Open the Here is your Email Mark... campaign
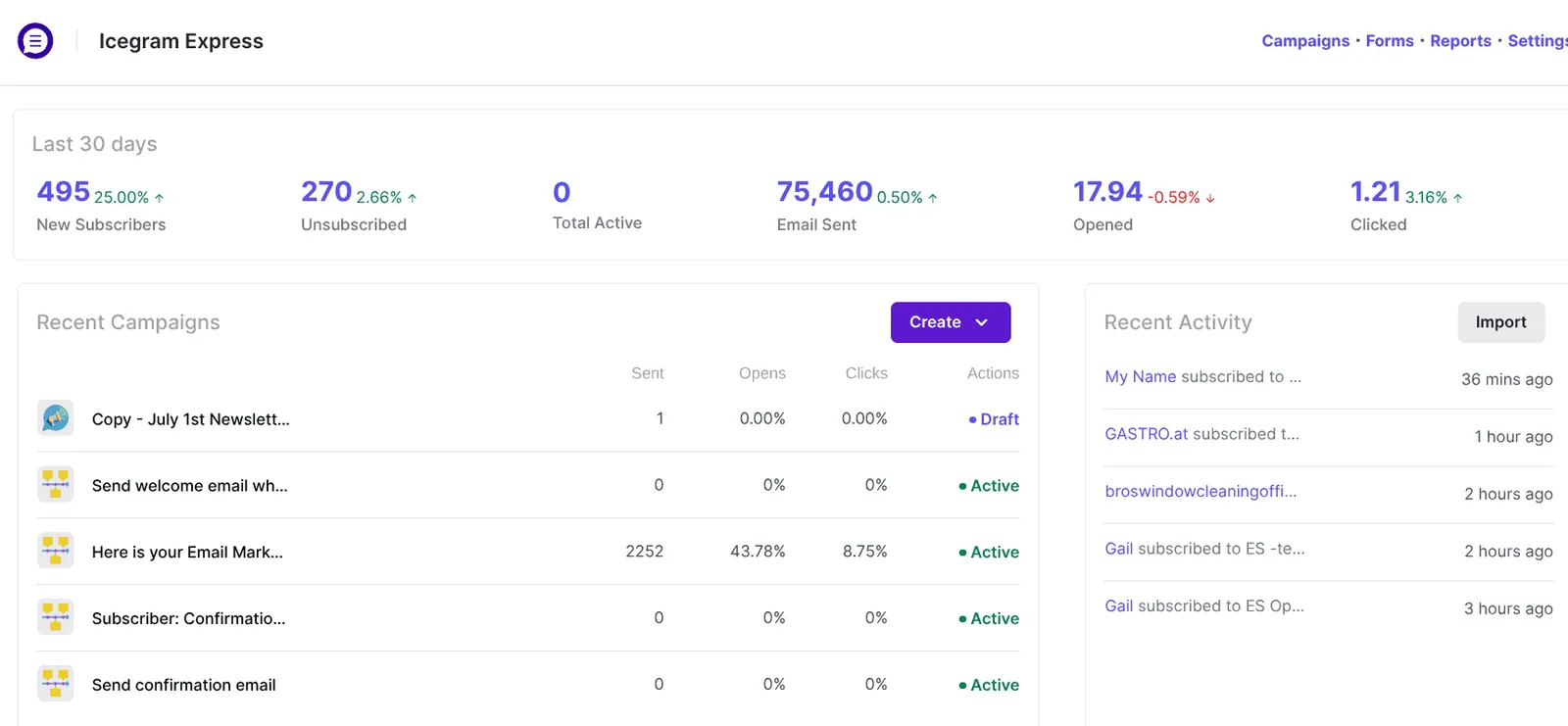 187,553
